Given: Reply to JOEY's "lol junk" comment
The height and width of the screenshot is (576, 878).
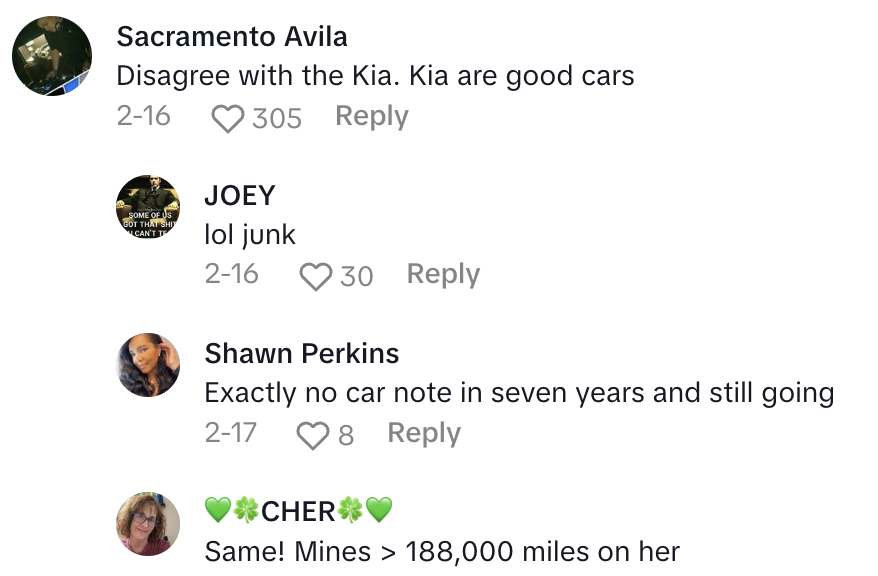Looking at the screenshot, I should click(443, 275).
